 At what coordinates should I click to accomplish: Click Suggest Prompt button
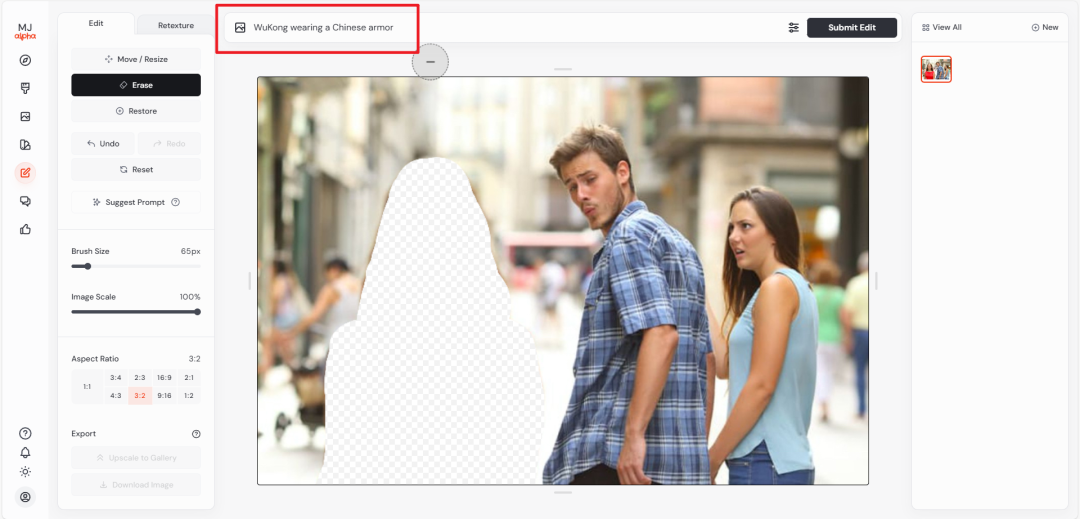136,202
